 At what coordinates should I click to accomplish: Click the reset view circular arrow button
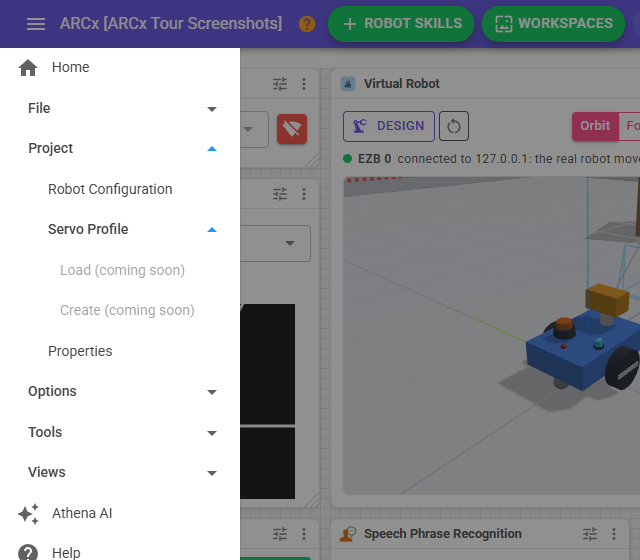point(453,126)
